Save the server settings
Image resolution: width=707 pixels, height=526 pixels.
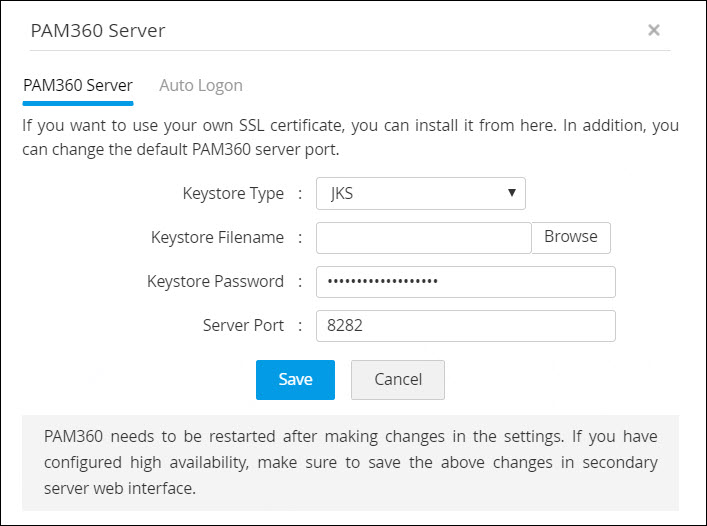[295, 379]
